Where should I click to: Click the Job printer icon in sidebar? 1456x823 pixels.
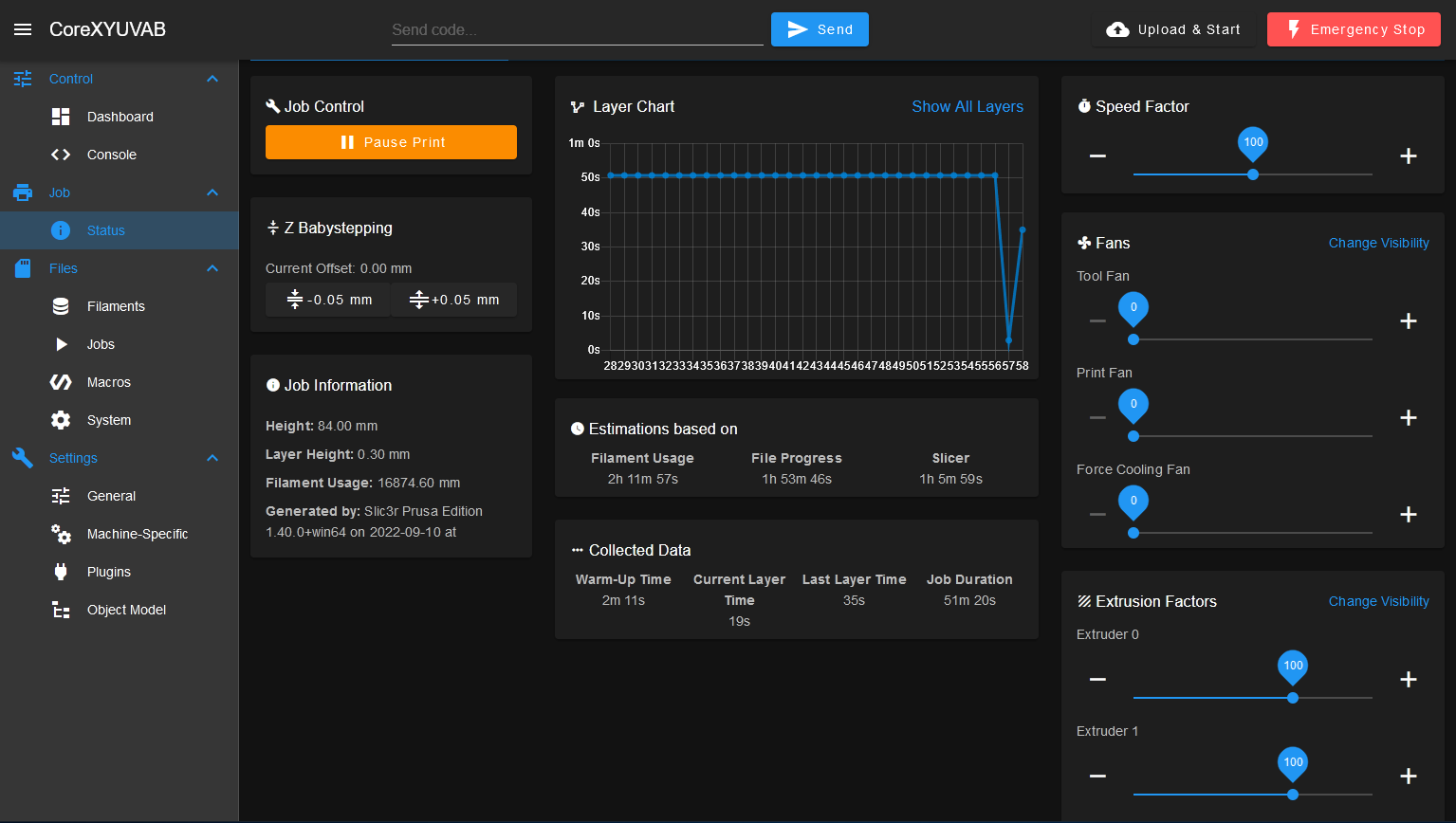[23, 192]
